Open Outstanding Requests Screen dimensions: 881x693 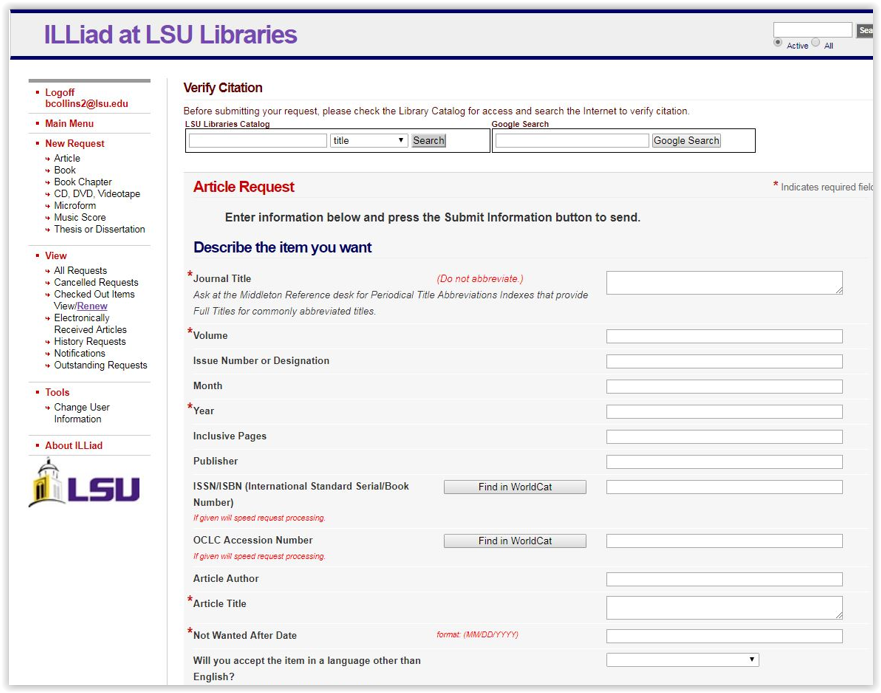click(x=101, y=365)
